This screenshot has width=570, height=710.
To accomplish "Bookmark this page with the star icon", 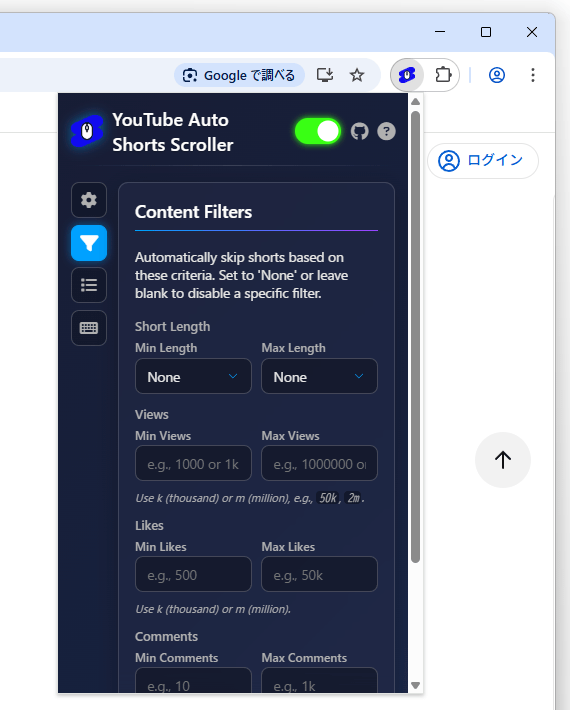I will tap(357, 75).
